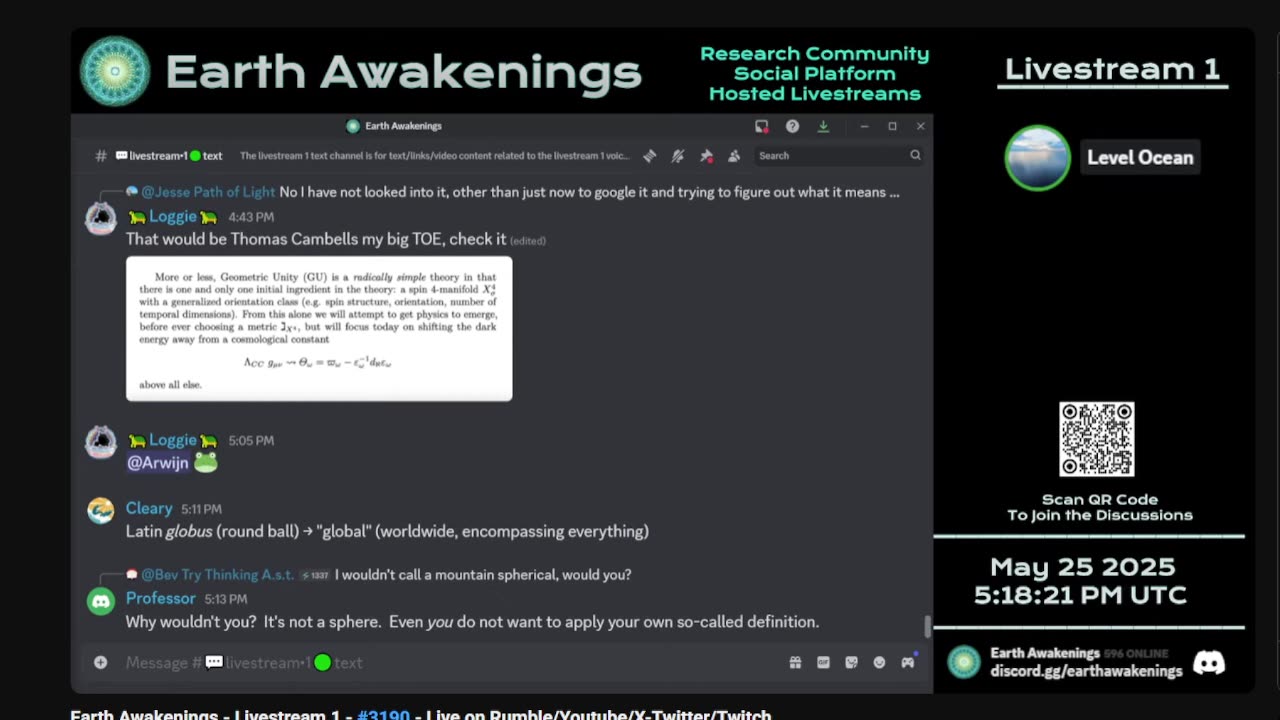Open Discord inbox icon in title bar
This screenshot has height=720, width=1280.
(x=762, y=126)
